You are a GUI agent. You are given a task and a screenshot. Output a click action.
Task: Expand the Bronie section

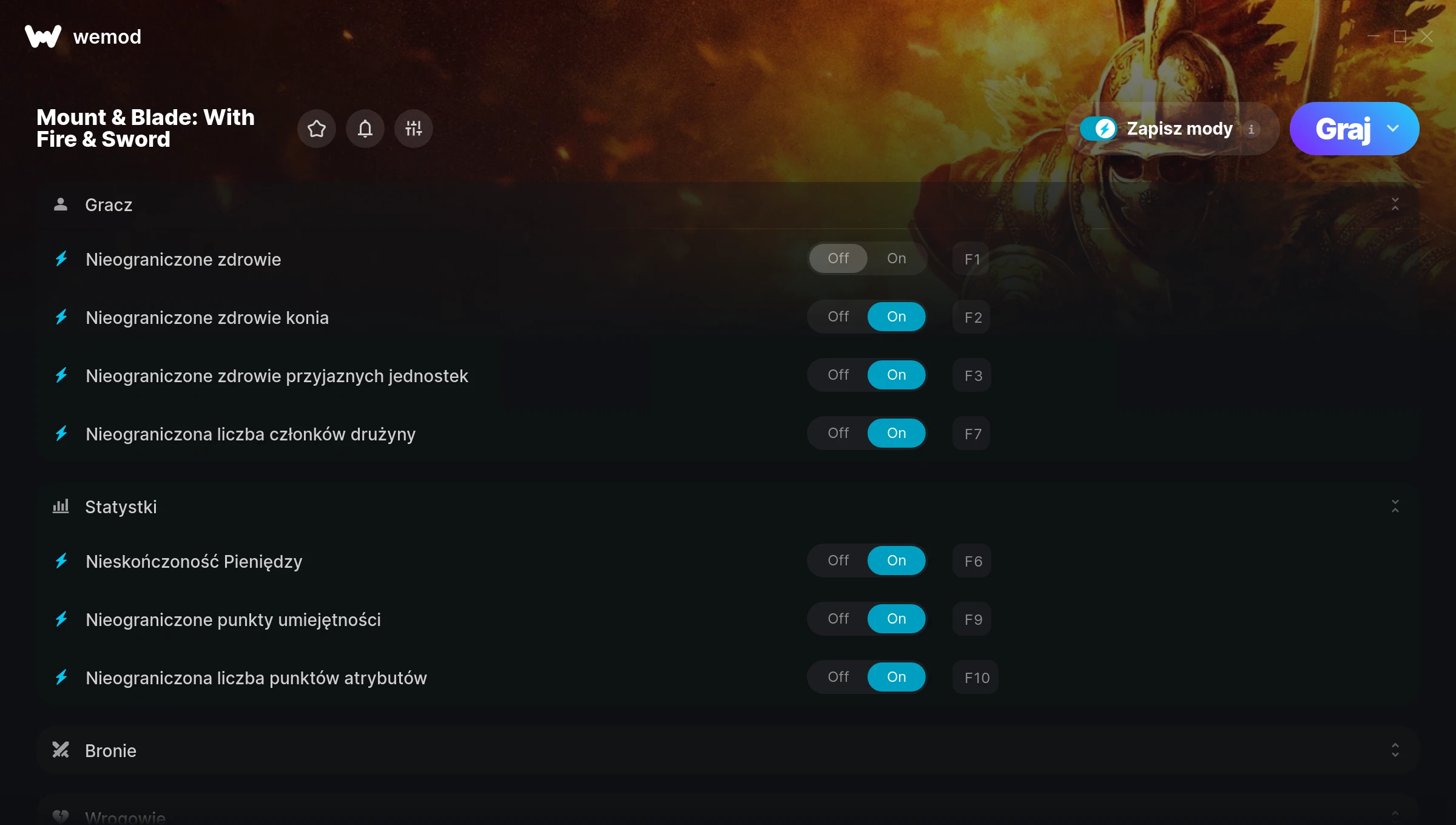(1395, 750)
